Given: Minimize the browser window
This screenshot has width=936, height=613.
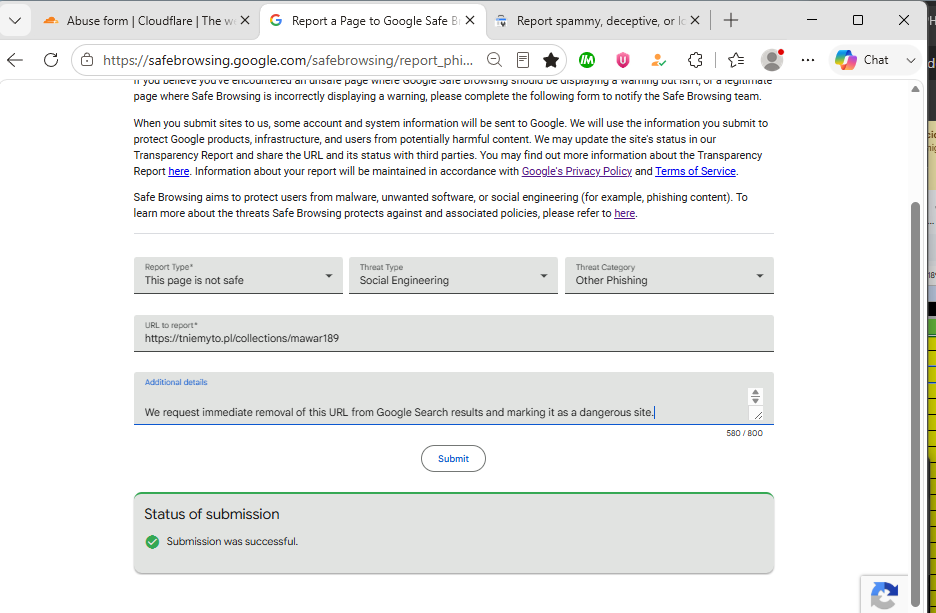Looking at the screenshot, I should (x=812, y=20).
